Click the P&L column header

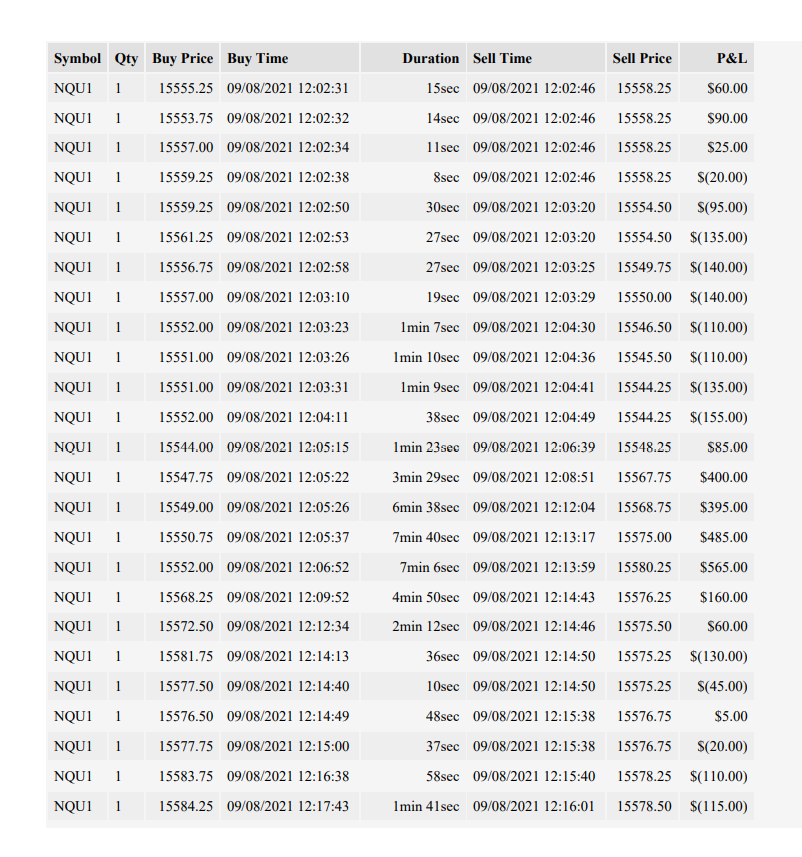pos(717,58)
